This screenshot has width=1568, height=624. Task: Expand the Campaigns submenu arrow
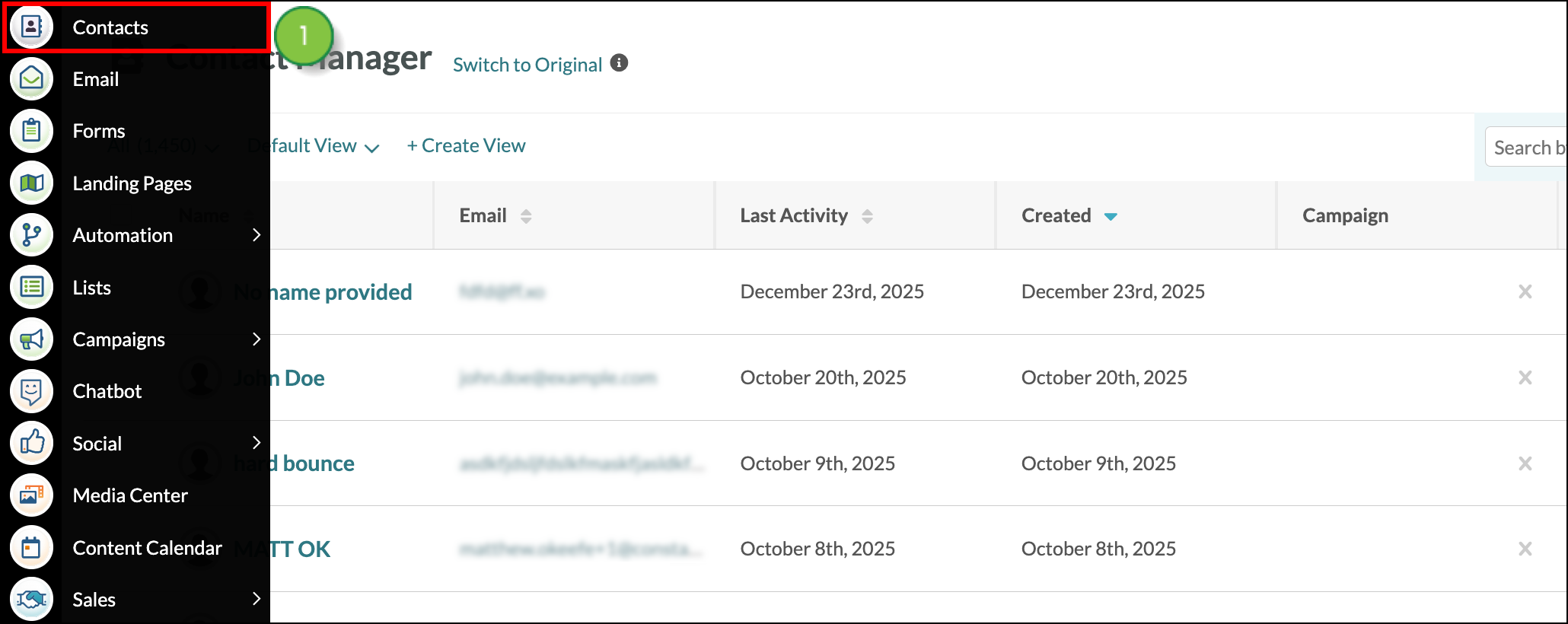257,339
